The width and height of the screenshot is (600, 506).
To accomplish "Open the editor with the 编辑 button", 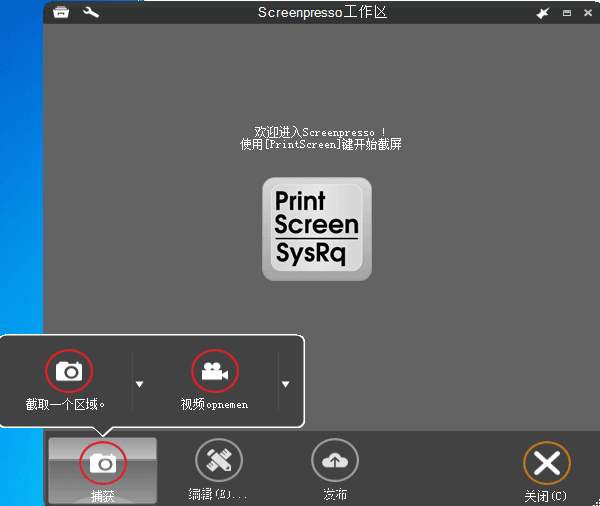I will coord(218,470).
